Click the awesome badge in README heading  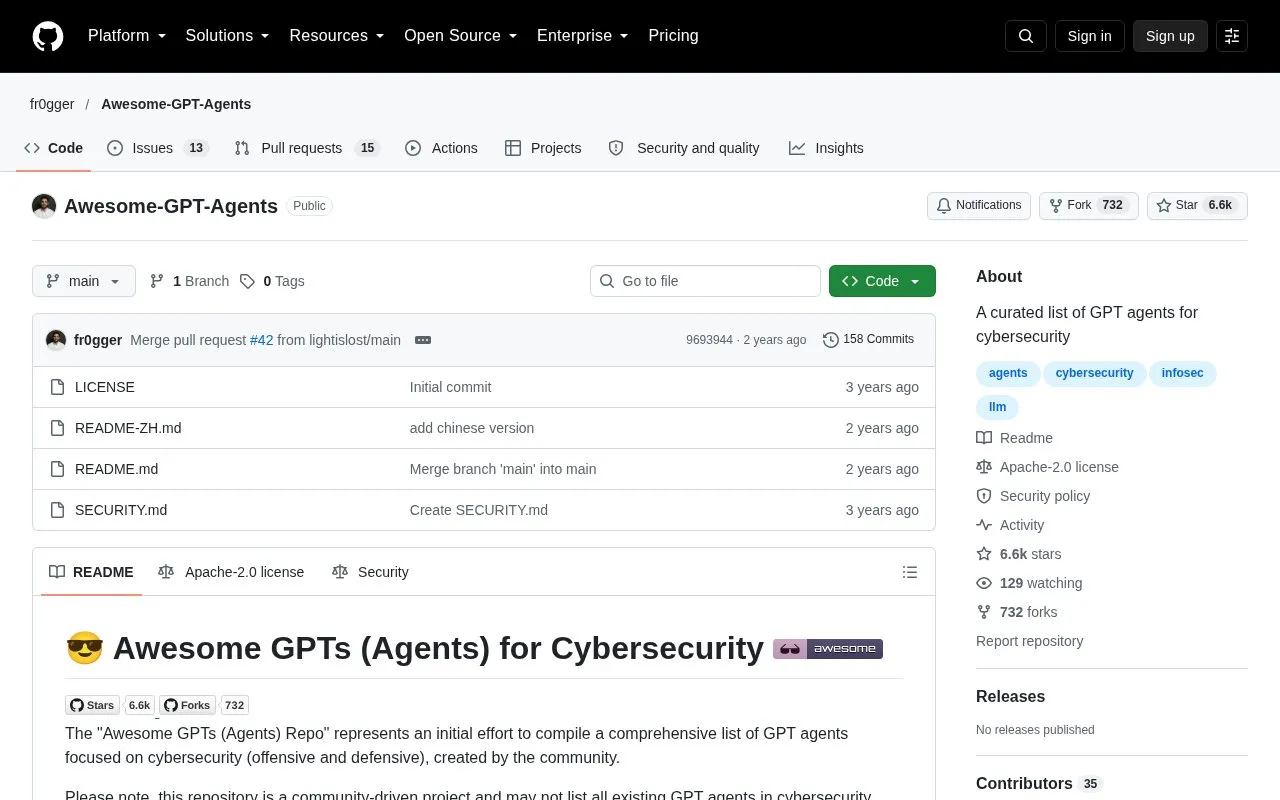(x=828, y=649)
